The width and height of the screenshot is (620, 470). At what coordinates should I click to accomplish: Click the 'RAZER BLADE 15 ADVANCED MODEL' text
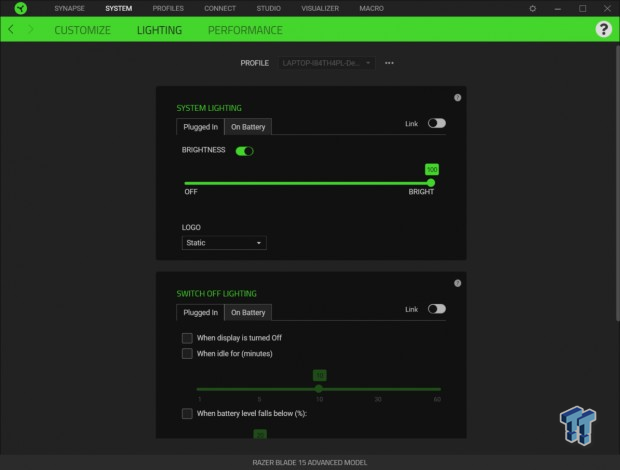310,462
